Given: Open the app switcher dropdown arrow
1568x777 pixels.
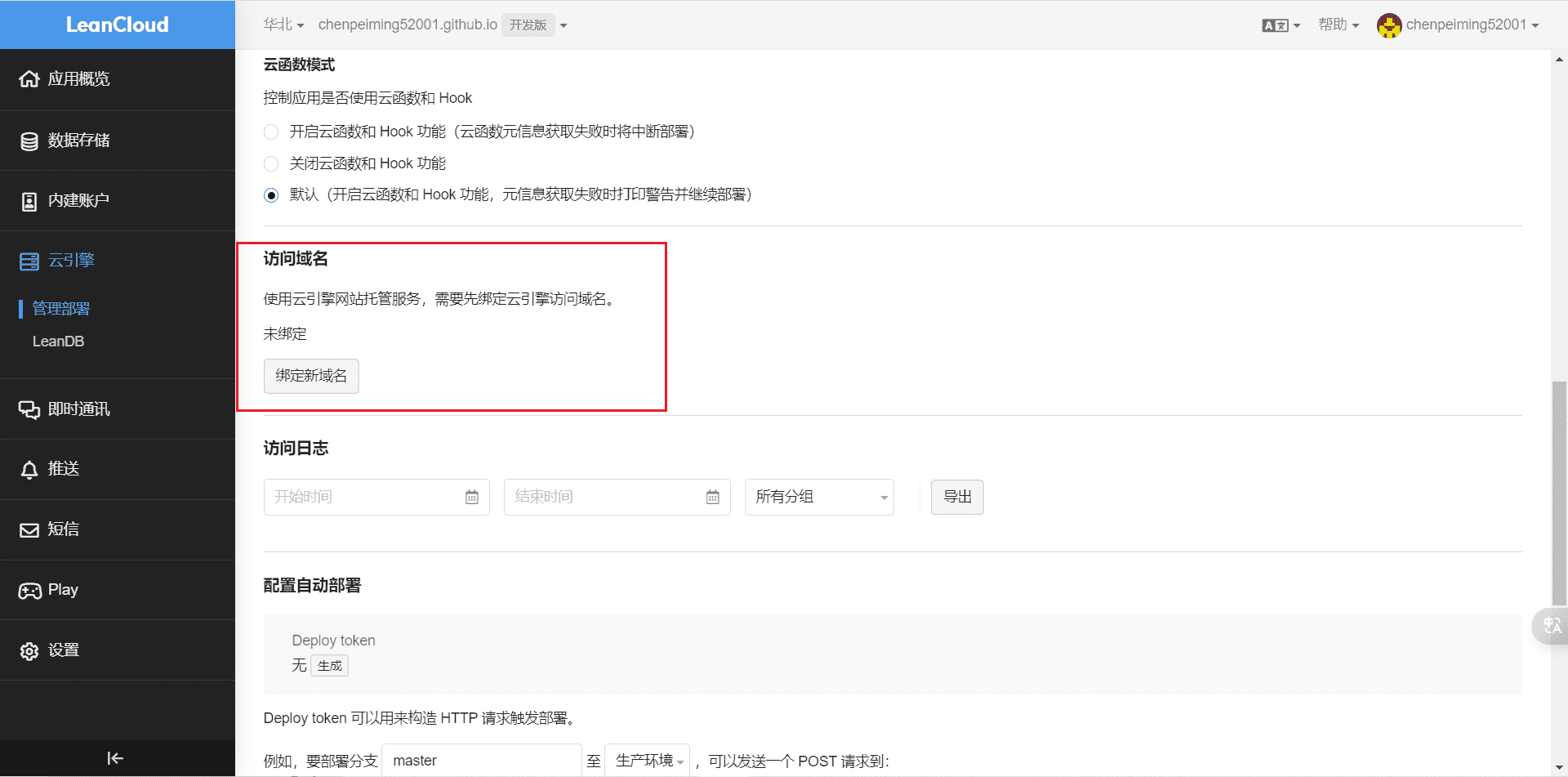Looking at the screenshot, I should pyautogui.click(x=563, y=25).
